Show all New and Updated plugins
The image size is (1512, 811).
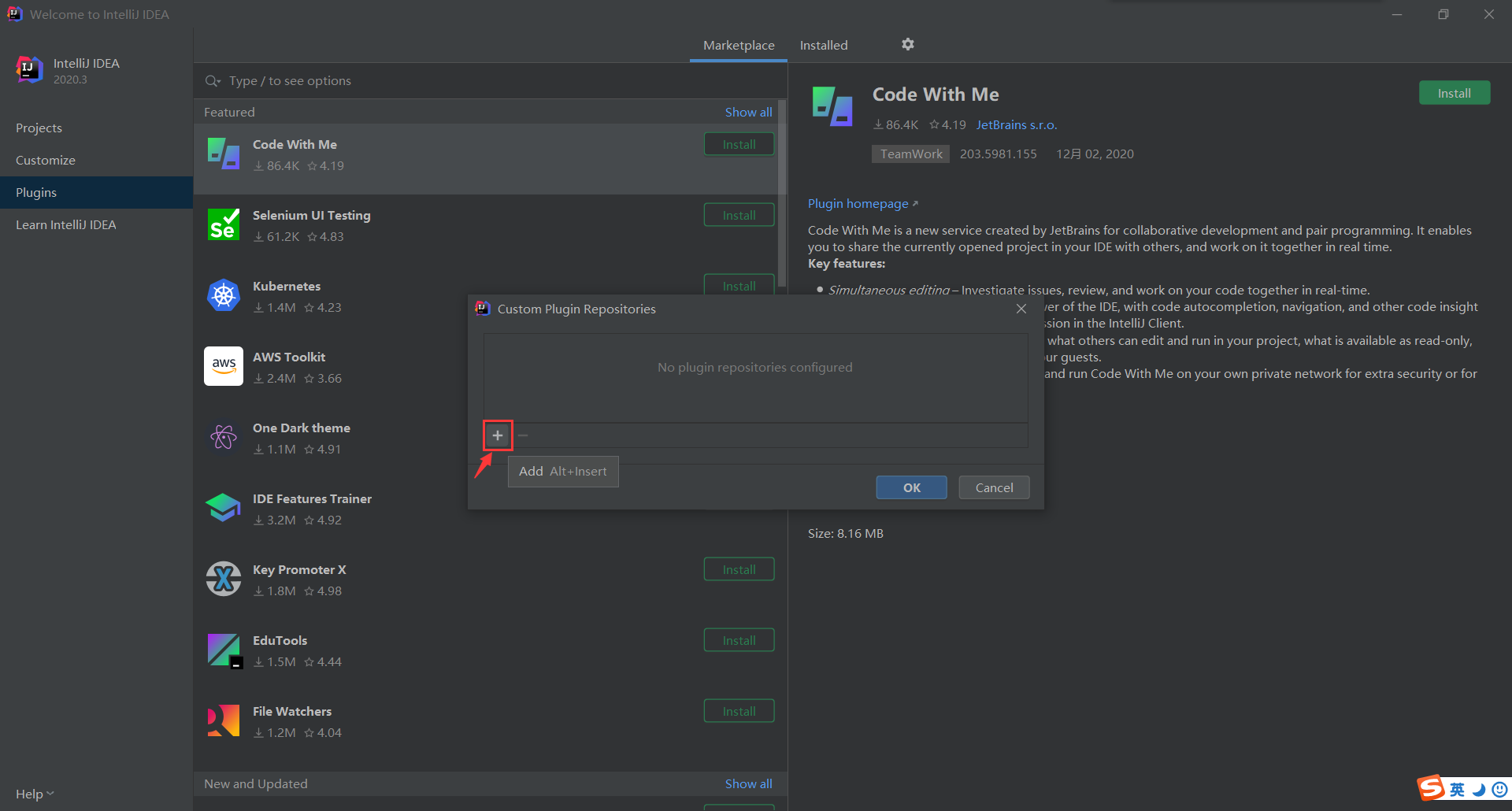pyautogui.click(x=748, y=783)
